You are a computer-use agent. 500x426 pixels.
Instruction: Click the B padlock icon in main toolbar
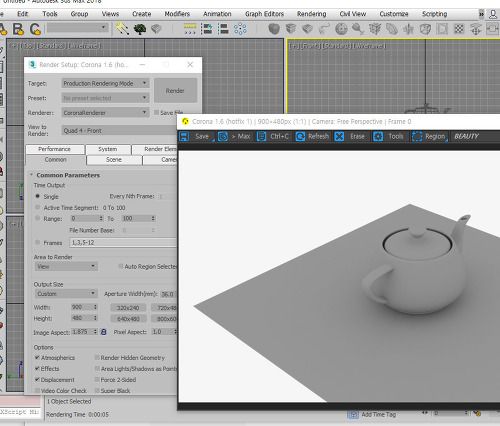19,29
